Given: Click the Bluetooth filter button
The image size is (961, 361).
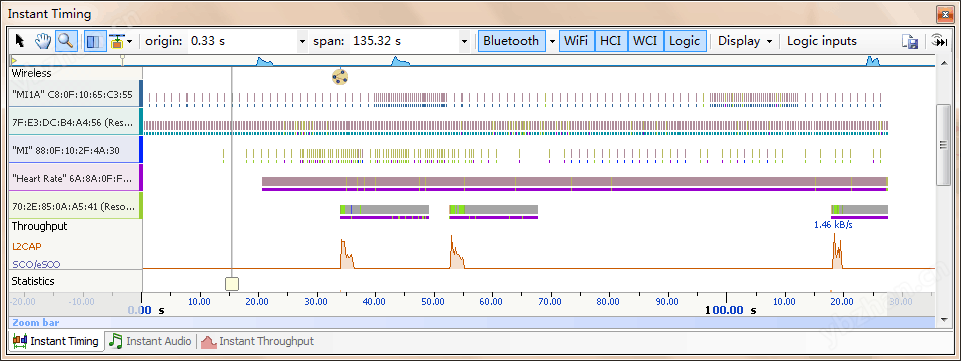Looking at the screenshot, I should point(511,41).
